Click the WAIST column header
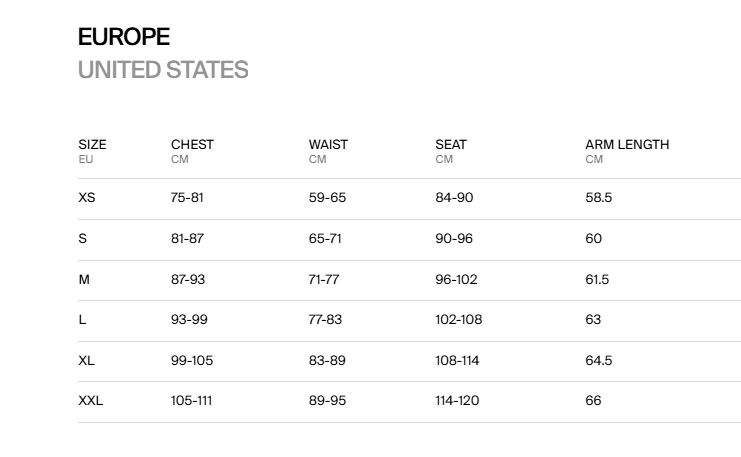This screenshot has height=457, width=741. [328, 145]
